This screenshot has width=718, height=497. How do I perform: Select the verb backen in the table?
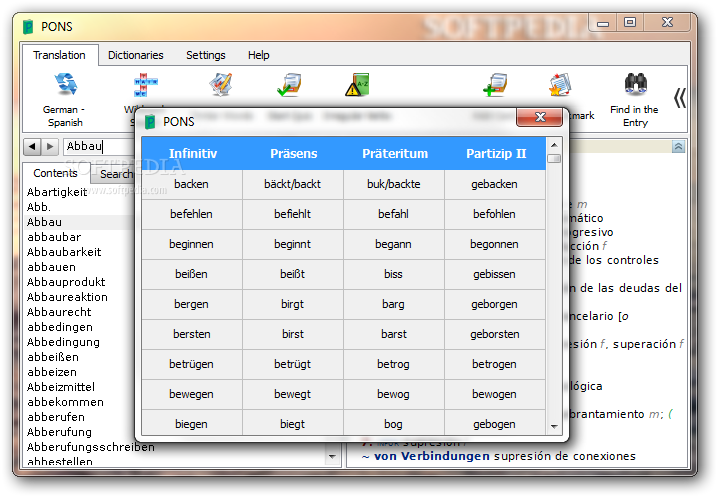(191, 184)
